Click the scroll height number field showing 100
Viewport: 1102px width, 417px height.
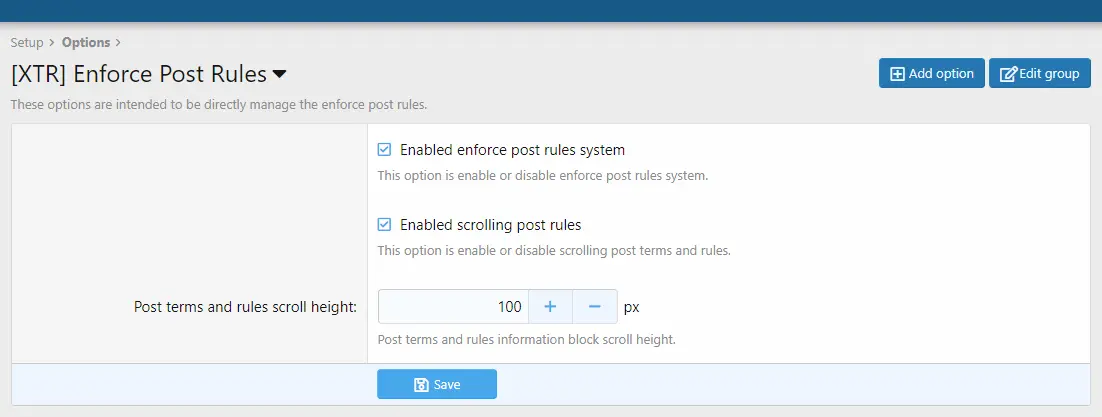453,307
